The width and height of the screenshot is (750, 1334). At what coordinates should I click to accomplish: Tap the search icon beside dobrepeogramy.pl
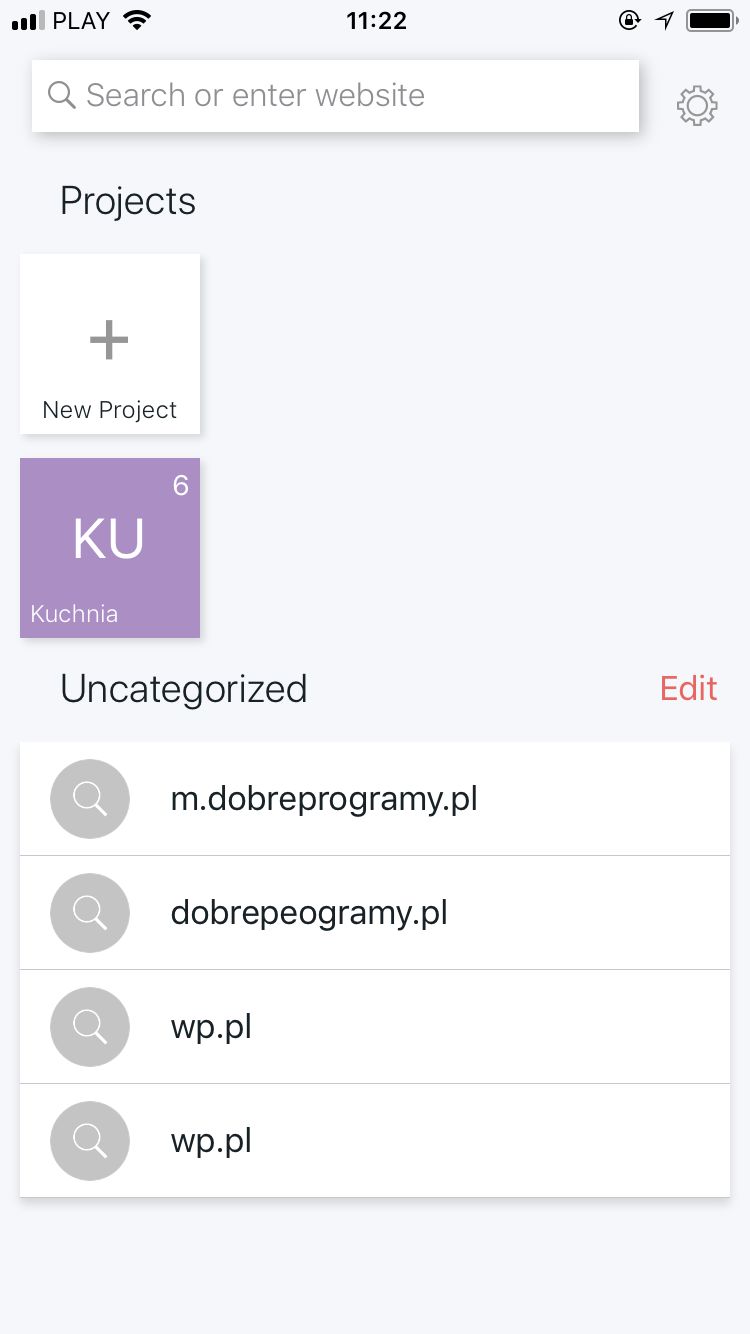[x=90, y=913]
